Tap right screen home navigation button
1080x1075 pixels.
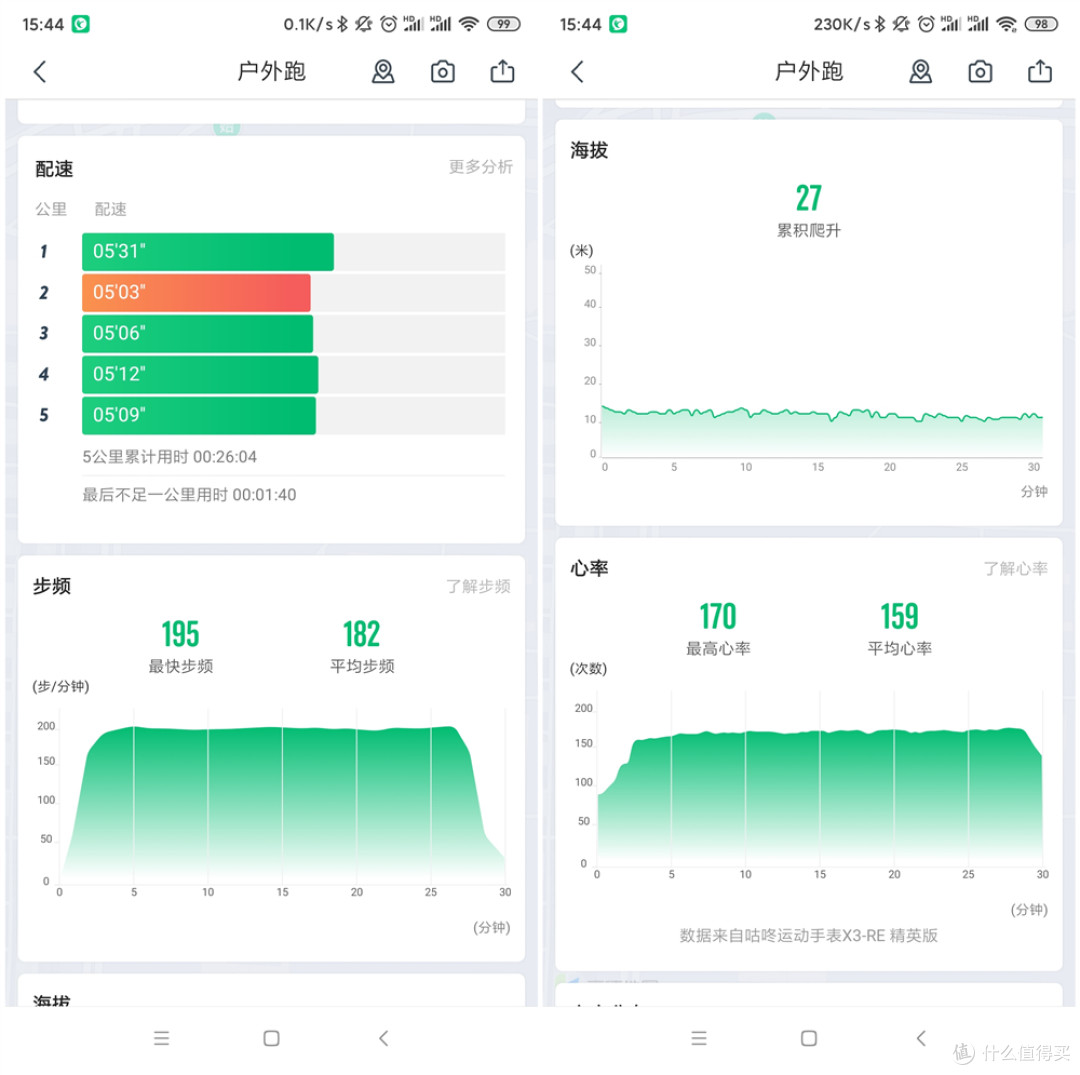tap(809, 1038)
